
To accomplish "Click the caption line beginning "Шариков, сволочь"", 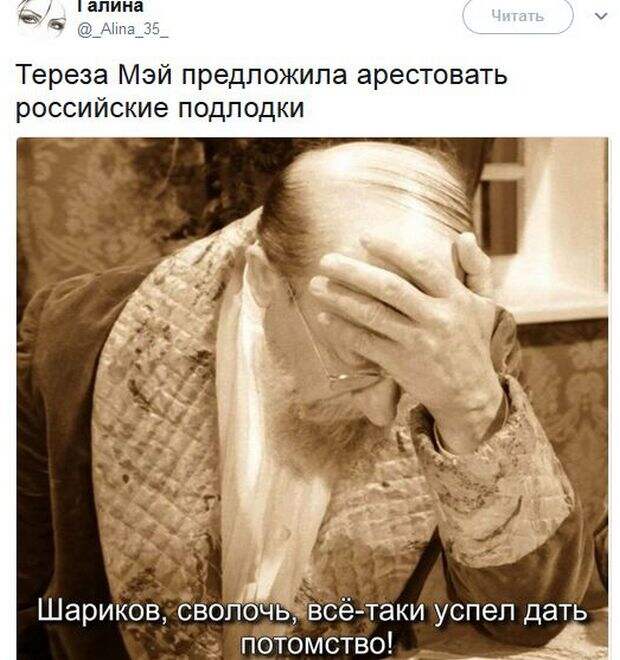I will (x=312, y=611).
